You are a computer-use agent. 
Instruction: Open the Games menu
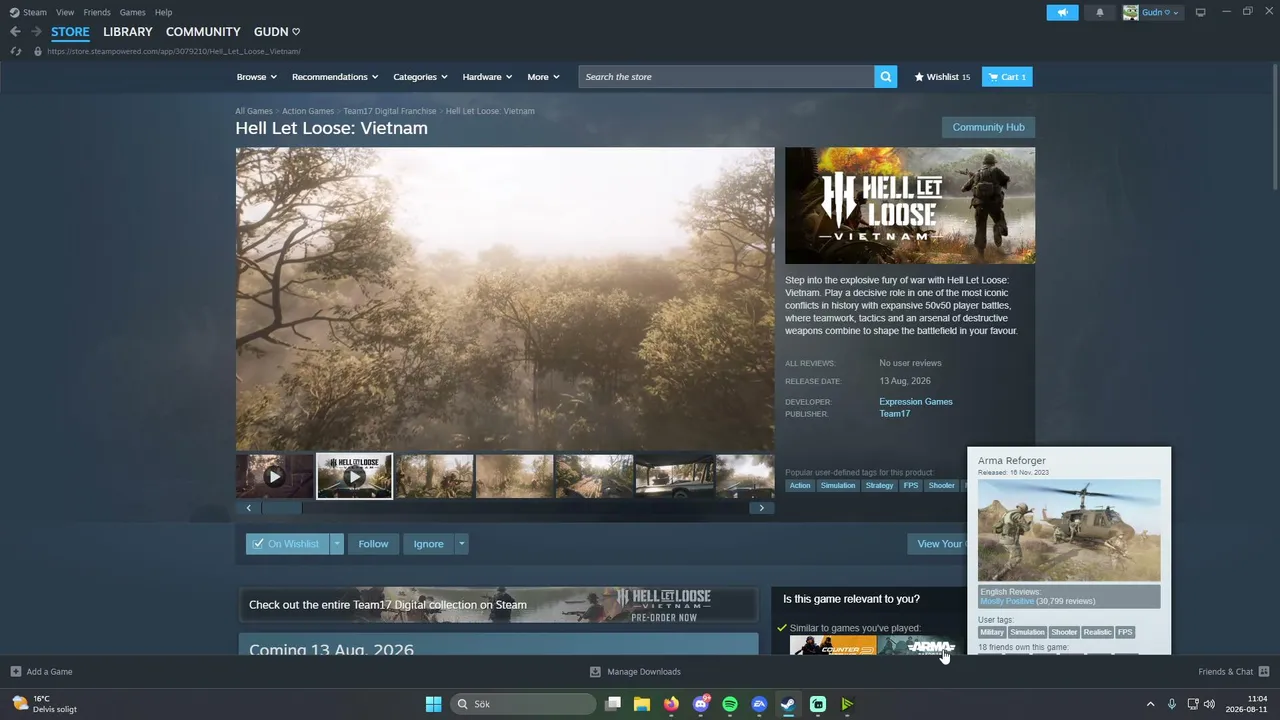click(132, 12)
